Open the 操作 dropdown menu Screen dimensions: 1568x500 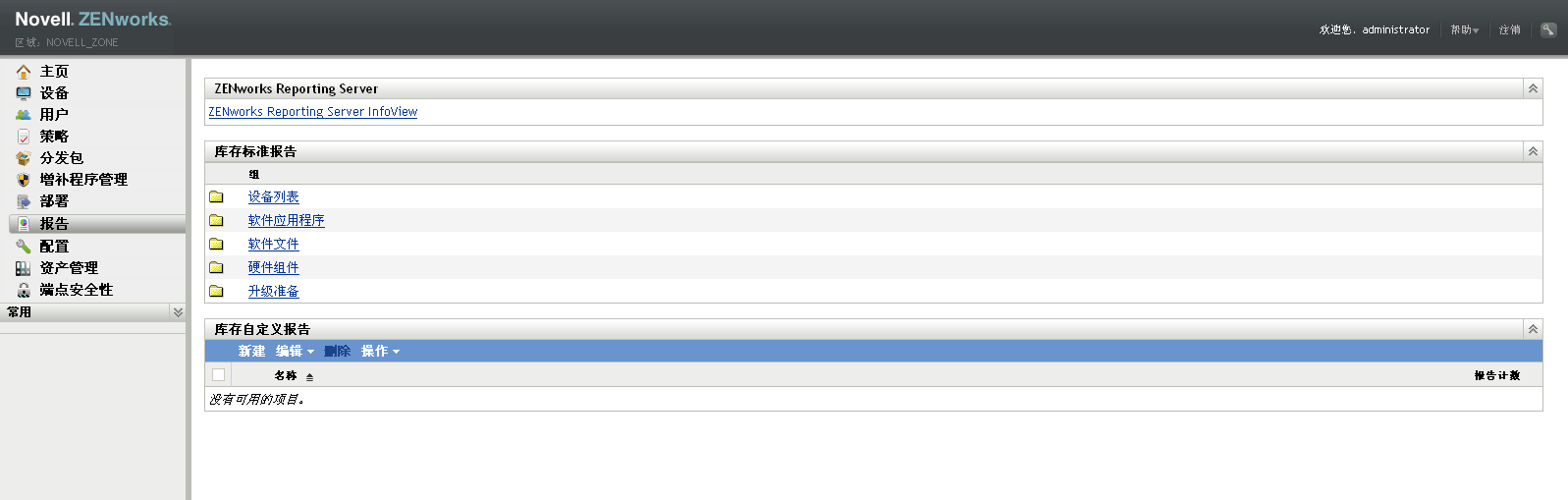tap(380, 351)
